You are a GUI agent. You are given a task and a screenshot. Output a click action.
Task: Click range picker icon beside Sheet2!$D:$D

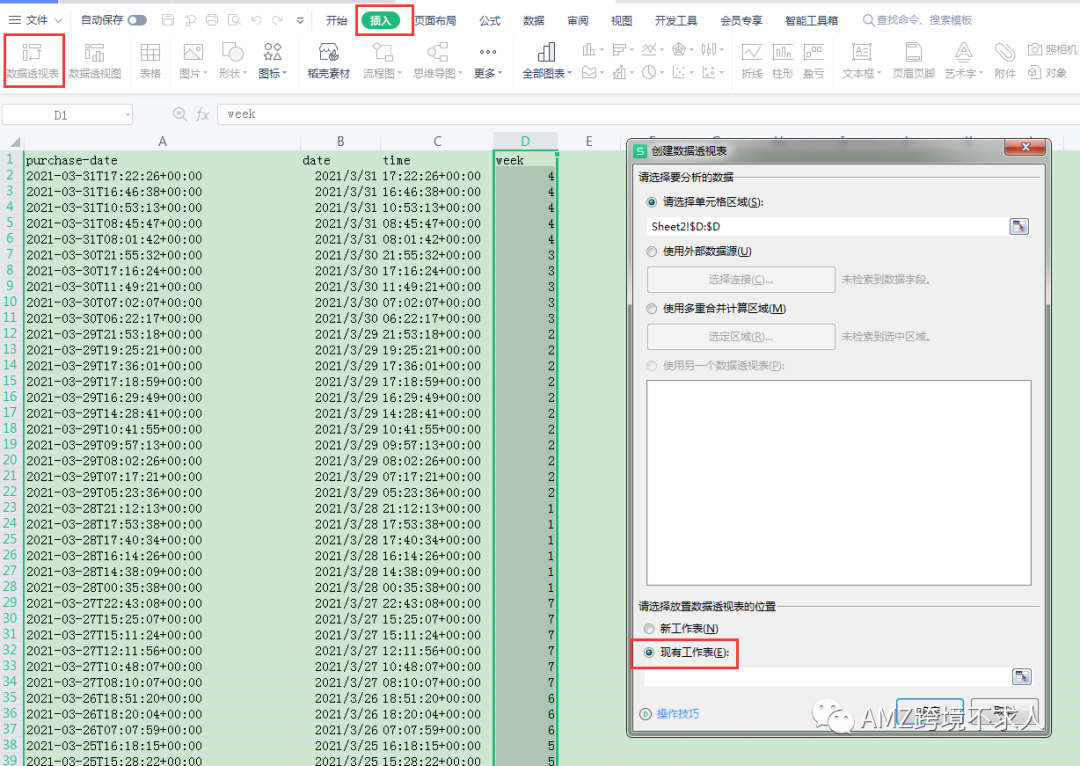[x=1019, y=227]
